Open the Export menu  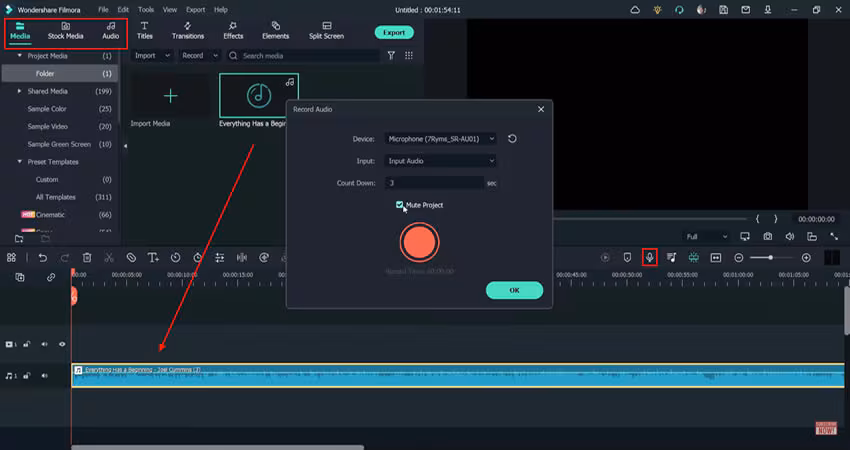[195, 10]
